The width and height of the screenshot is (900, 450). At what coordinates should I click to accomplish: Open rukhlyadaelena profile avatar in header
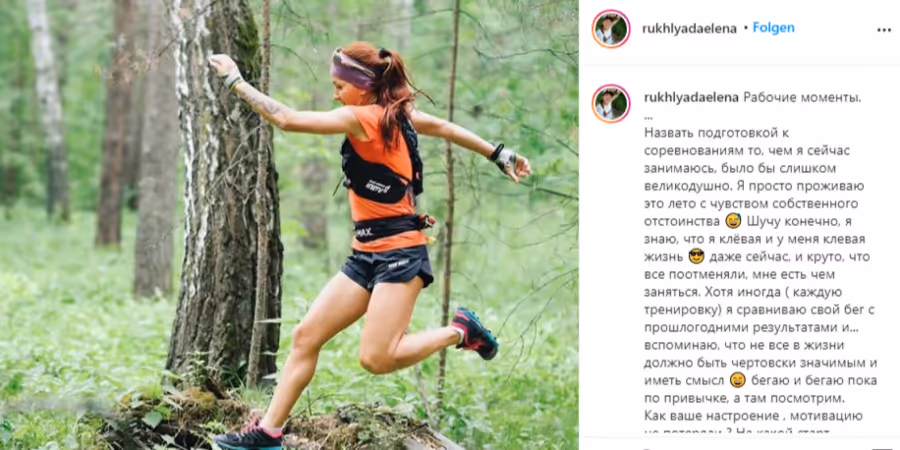coord(611,29)
